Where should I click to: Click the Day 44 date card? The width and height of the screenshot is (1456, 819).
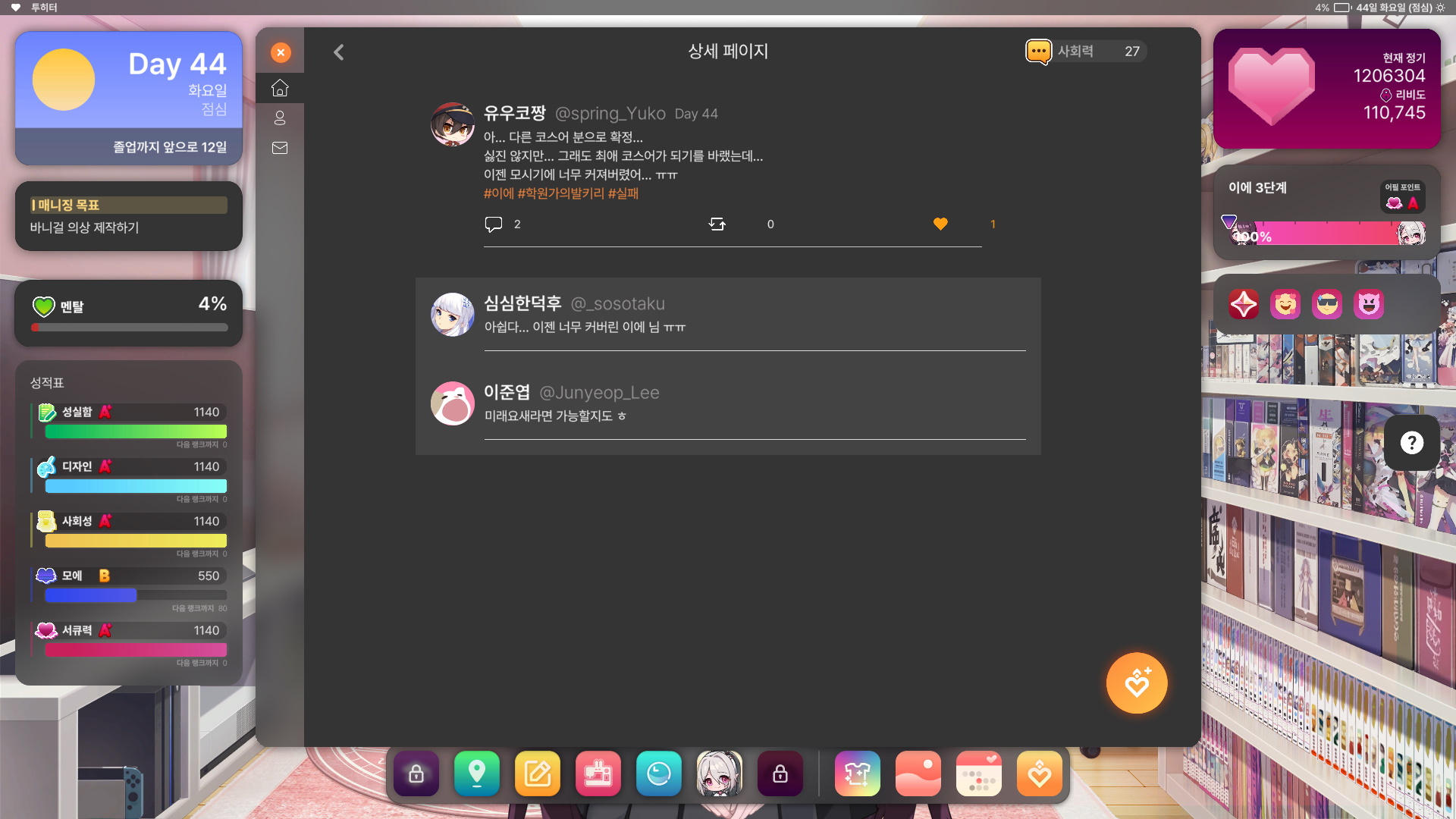click(x=129, y=98)
